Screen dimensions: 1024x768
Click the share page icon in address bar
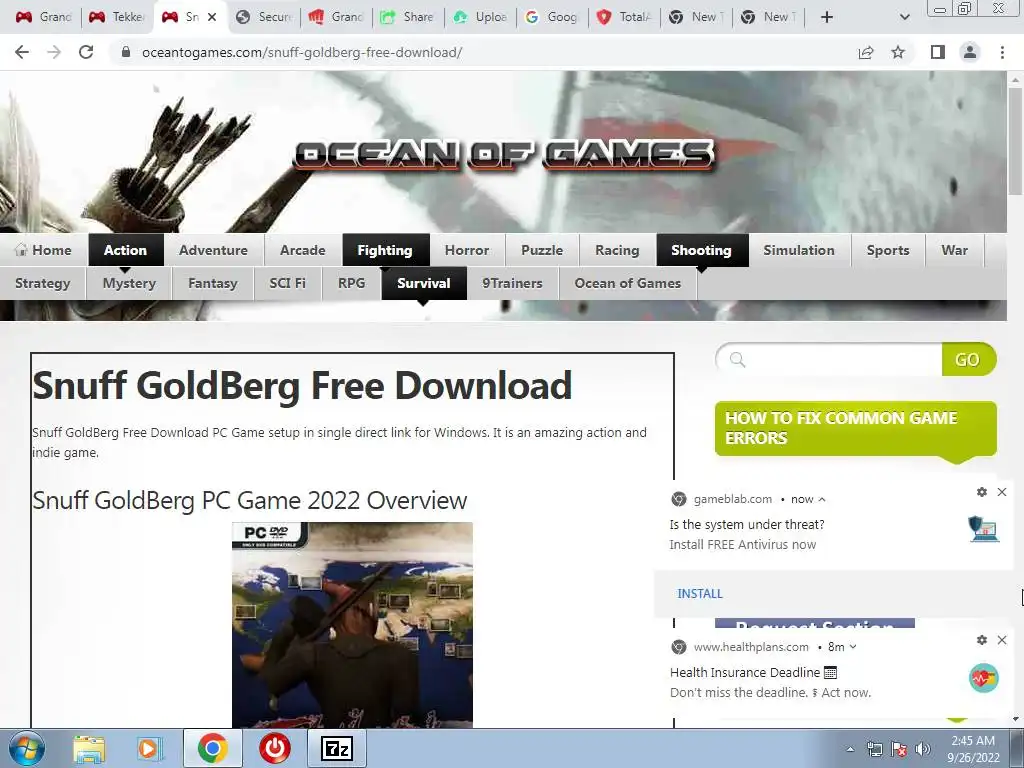866,52
